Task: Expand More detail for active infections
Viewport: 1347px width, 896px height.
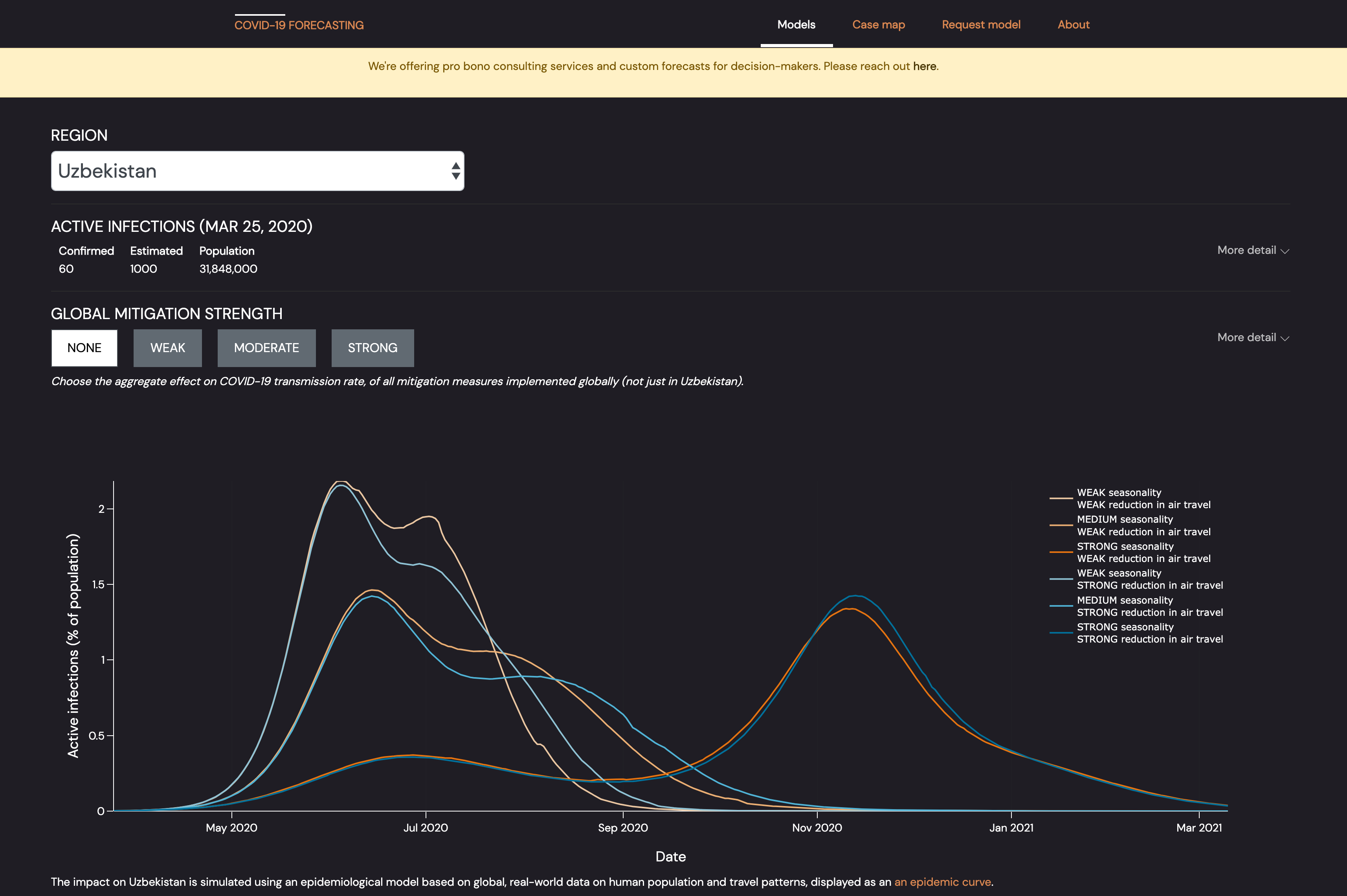Action: pos(1252,250)
